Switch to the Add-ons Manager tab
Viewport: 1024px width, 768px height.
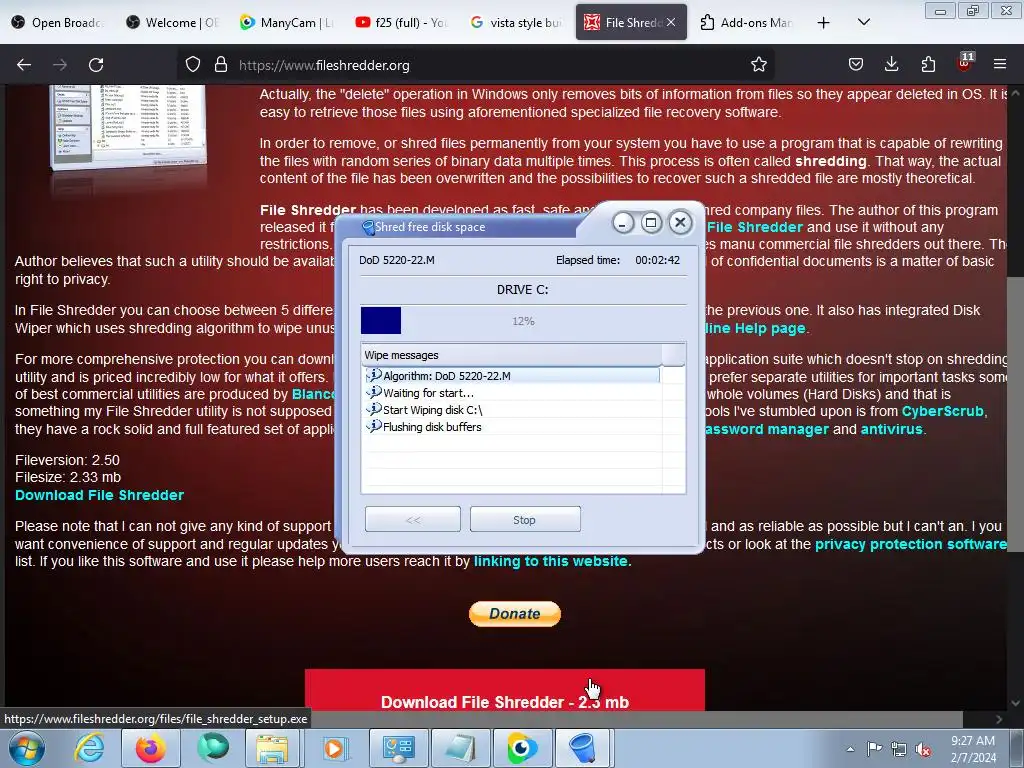pyautogui.click(x=746, y=22)
